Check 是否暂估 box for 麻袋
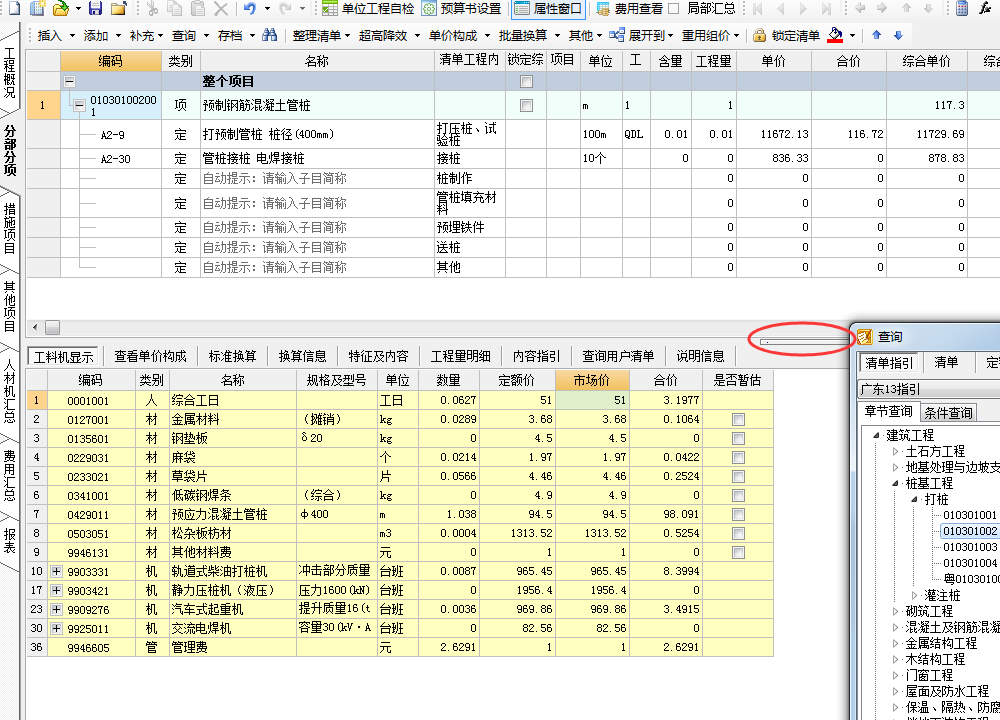Viewport: 1000px width, 720px height. coord(739,458)
